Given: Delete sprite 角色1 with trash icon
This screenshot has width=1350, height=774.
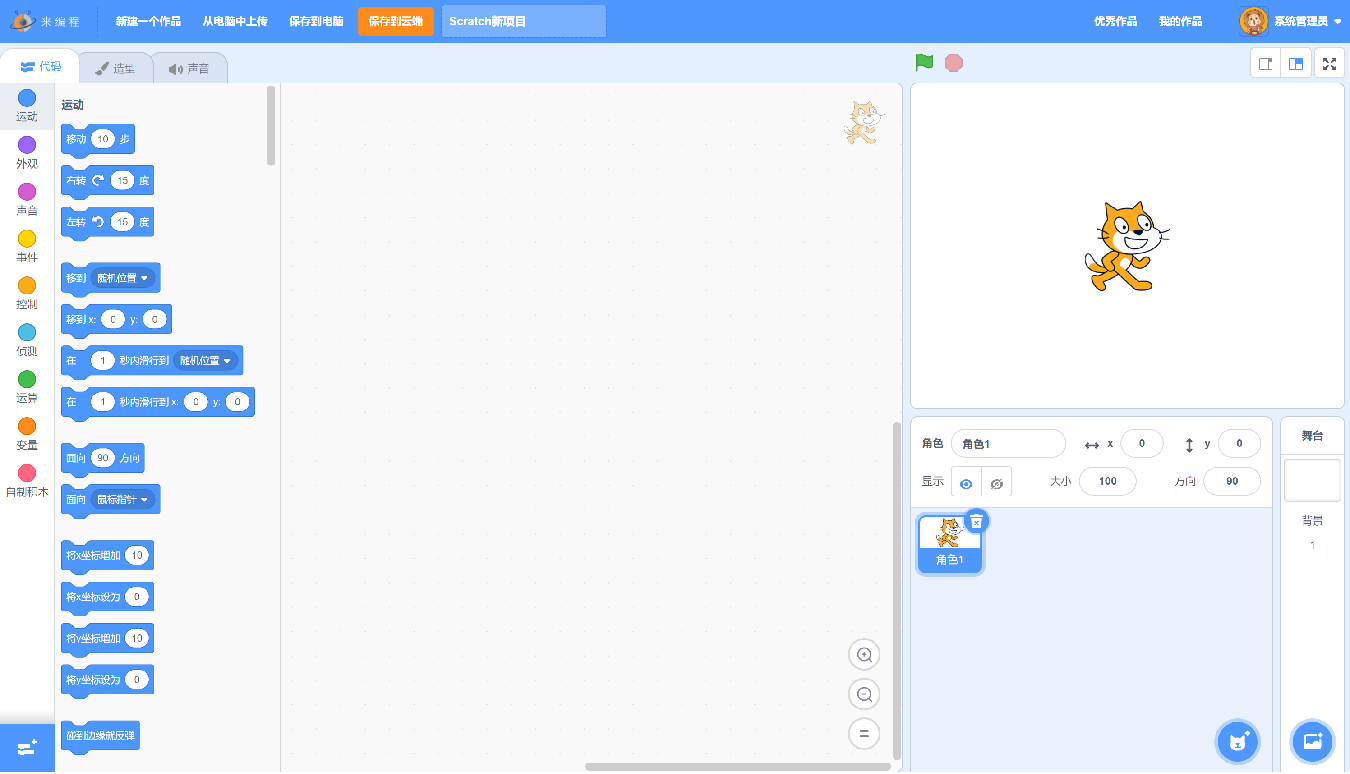Looking at the screenshot, I should (977, 521).
